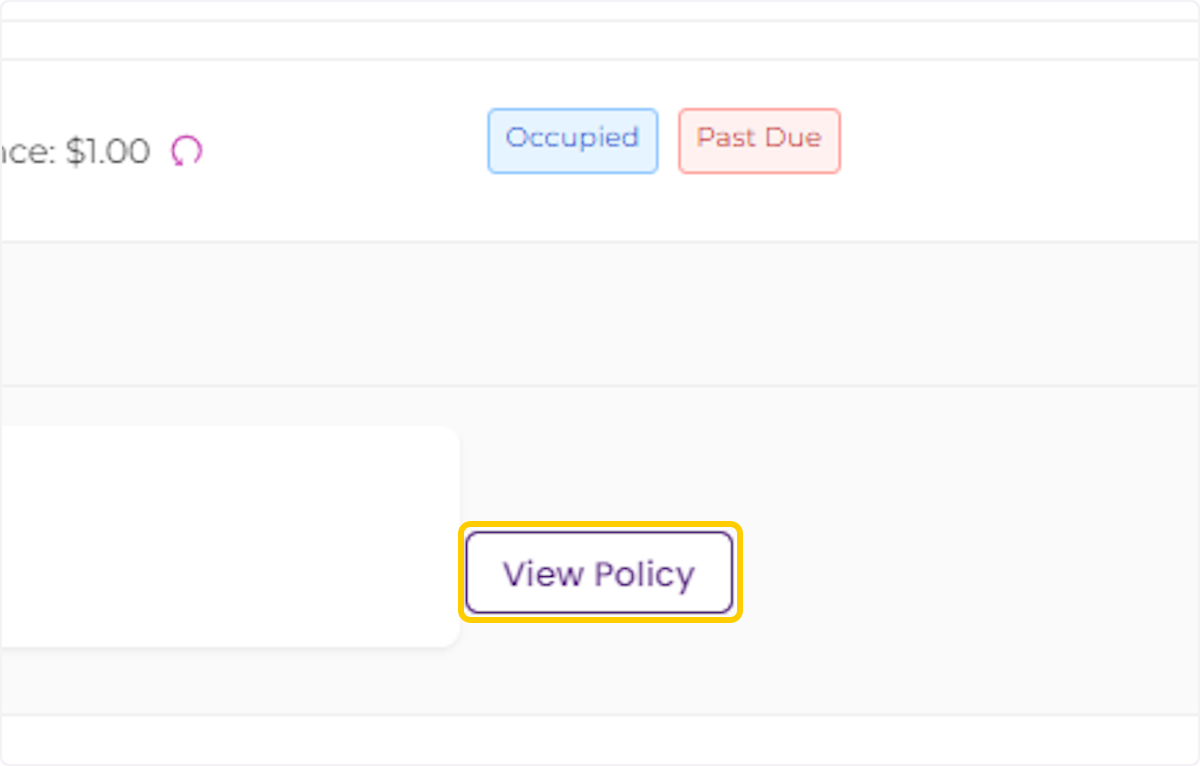Click the $1.00 balance amount
The image size is (1200, 766).
tap(110, 151)
